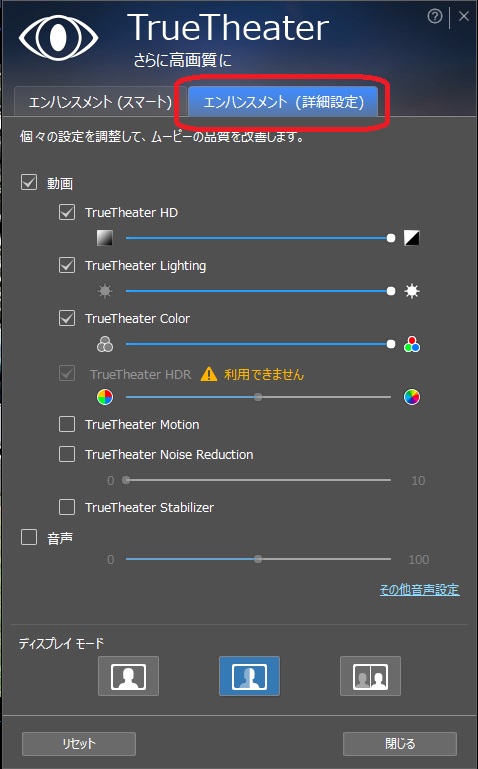478x769 pixels.
Task: Enable the TrueTheater Stabilizer checkbox
Action: 67,507
